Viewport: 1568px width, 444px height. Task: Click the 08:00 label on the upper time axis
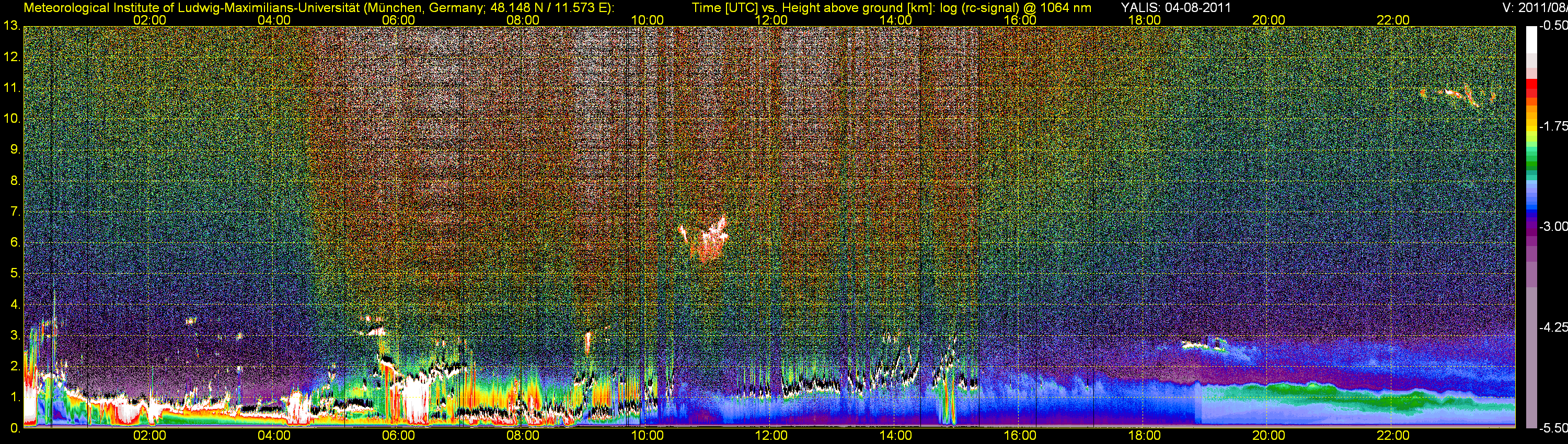[x=523, y=20]
